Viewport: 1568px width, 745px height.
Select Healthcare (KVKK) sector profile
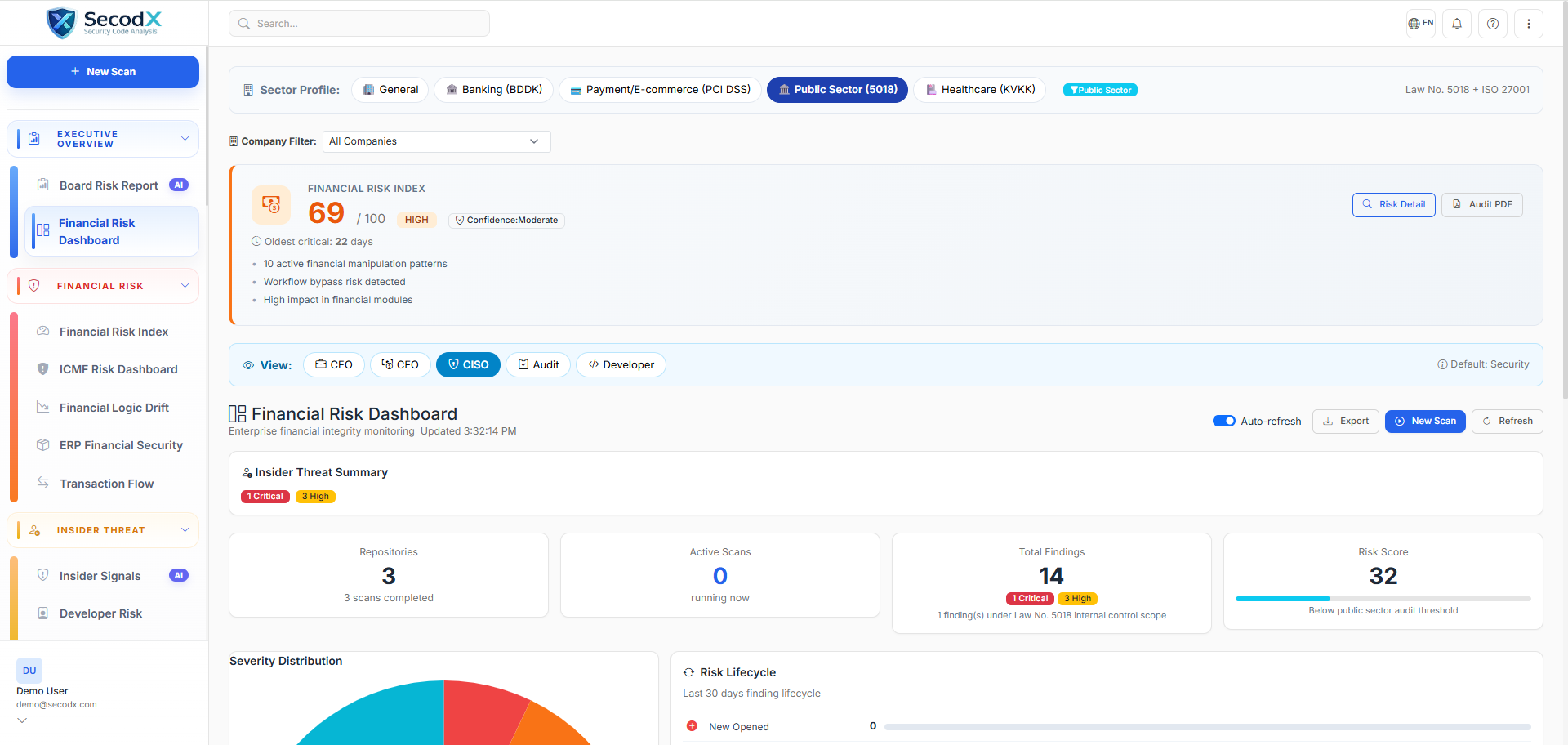(980, 90)
